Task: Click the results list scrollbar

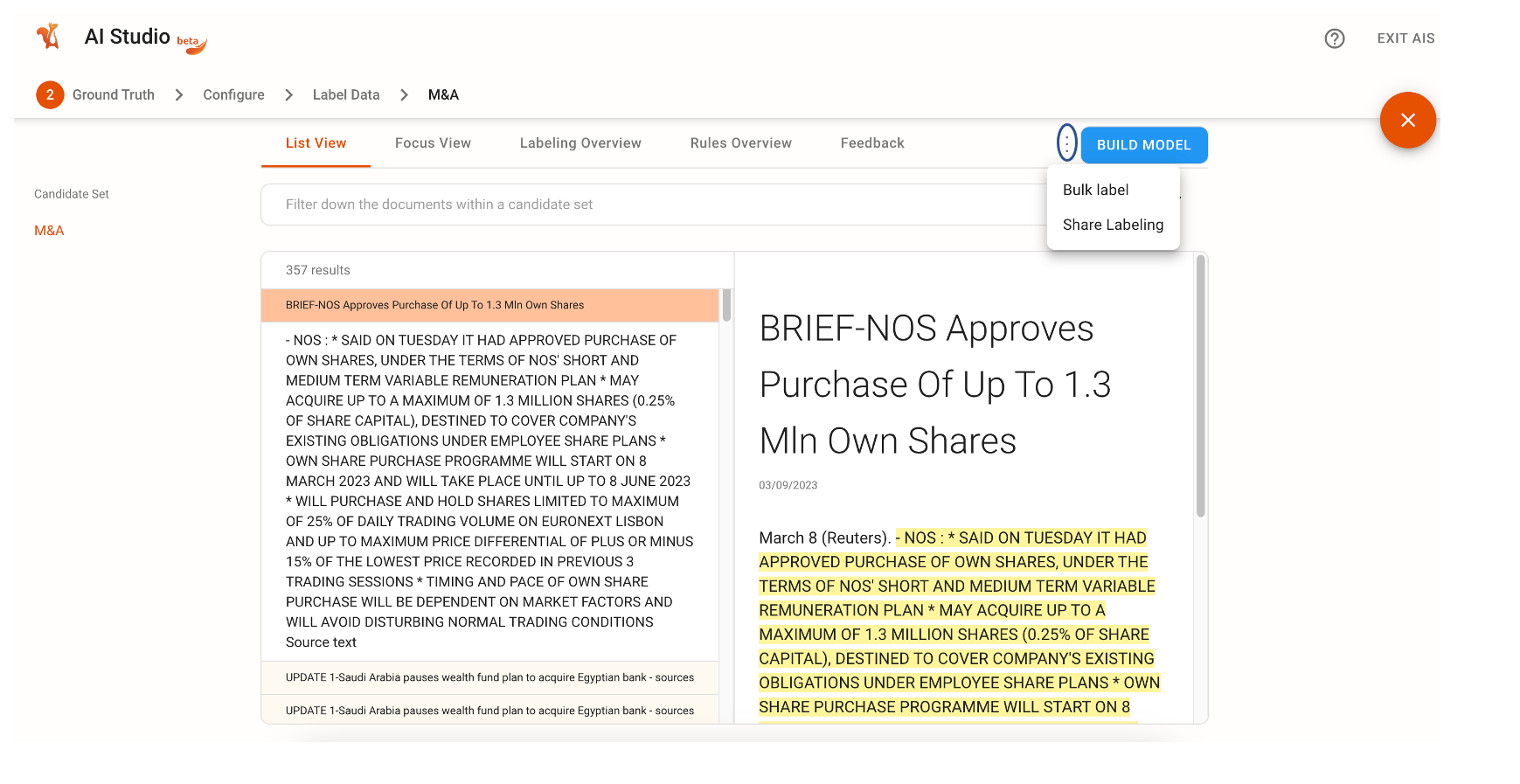Action: point(726,305)
